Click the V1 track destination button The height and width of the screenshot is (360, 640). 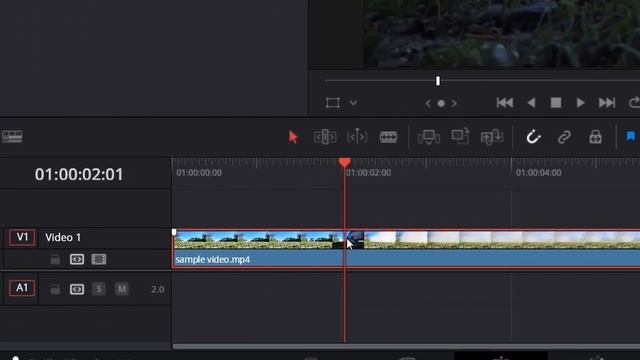point(22,238)
